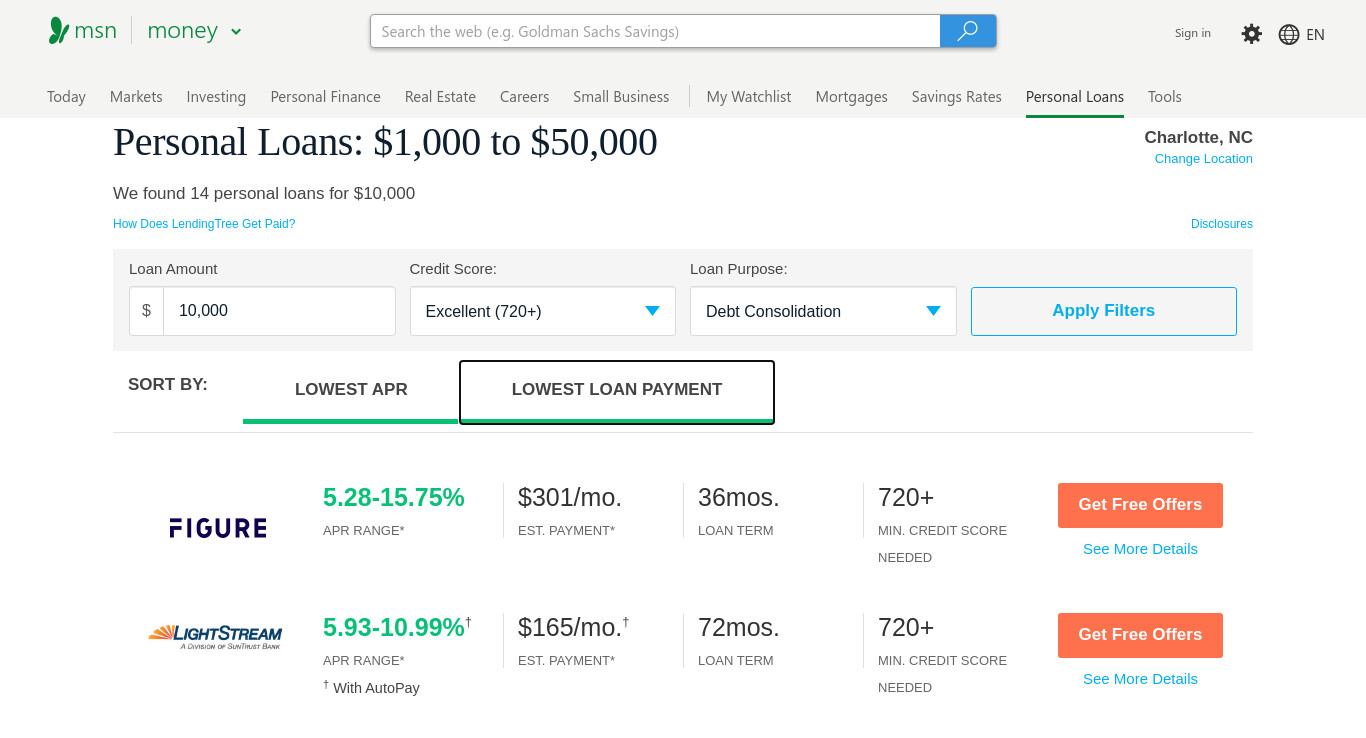This screenshot has height=738, width=1366.
Task: Sort by Lowest Loan Payment
Action: 617,390
